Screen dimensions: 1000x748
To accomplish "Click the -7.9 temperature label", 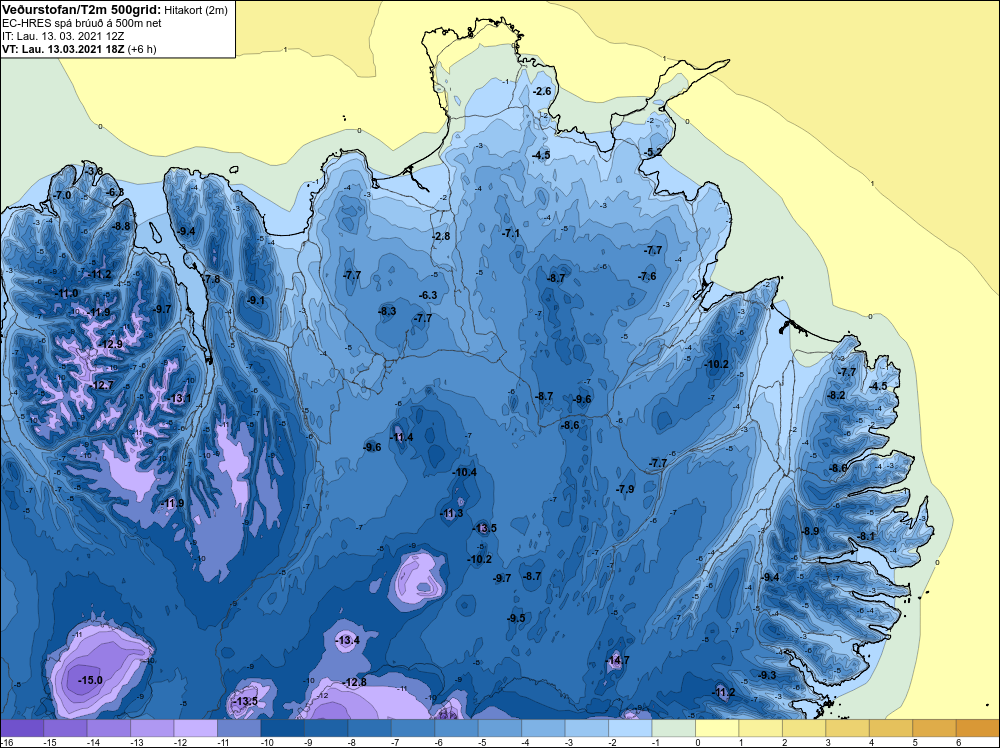I will (x=625, y=489).
